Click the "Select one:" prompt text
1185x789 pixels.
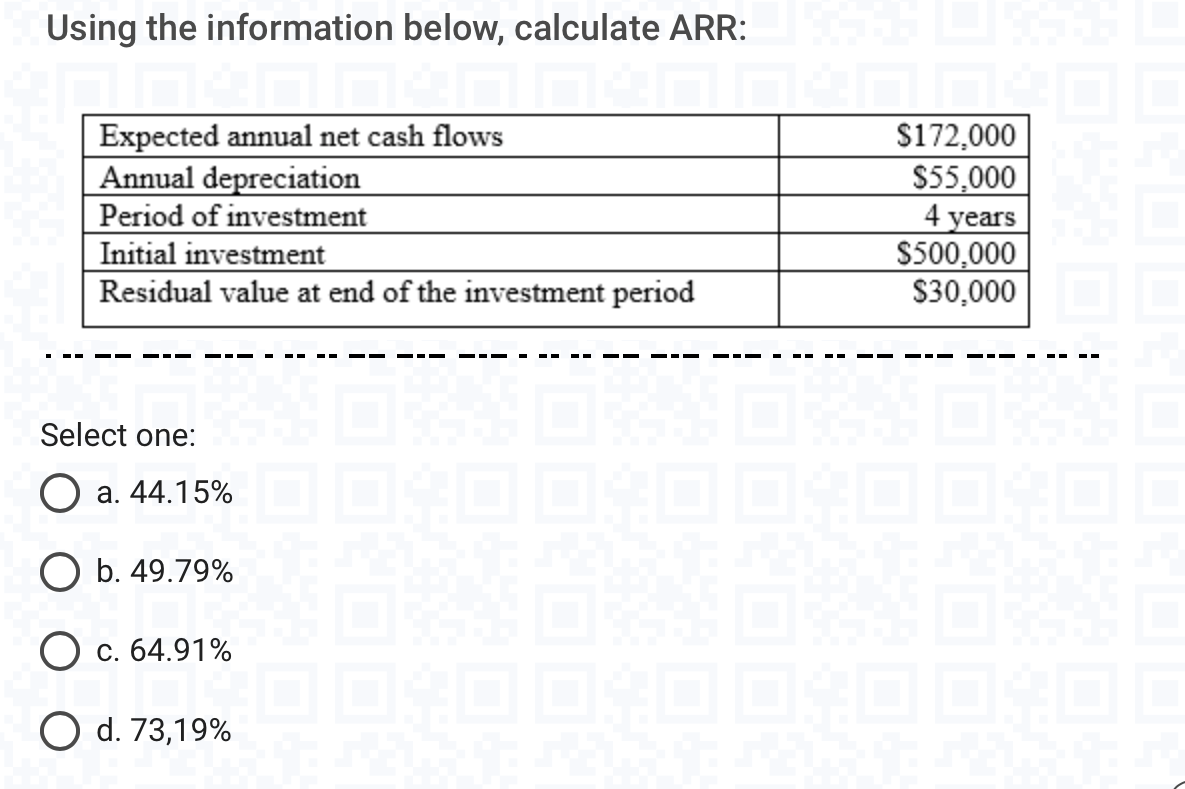(x=117, y=435)
